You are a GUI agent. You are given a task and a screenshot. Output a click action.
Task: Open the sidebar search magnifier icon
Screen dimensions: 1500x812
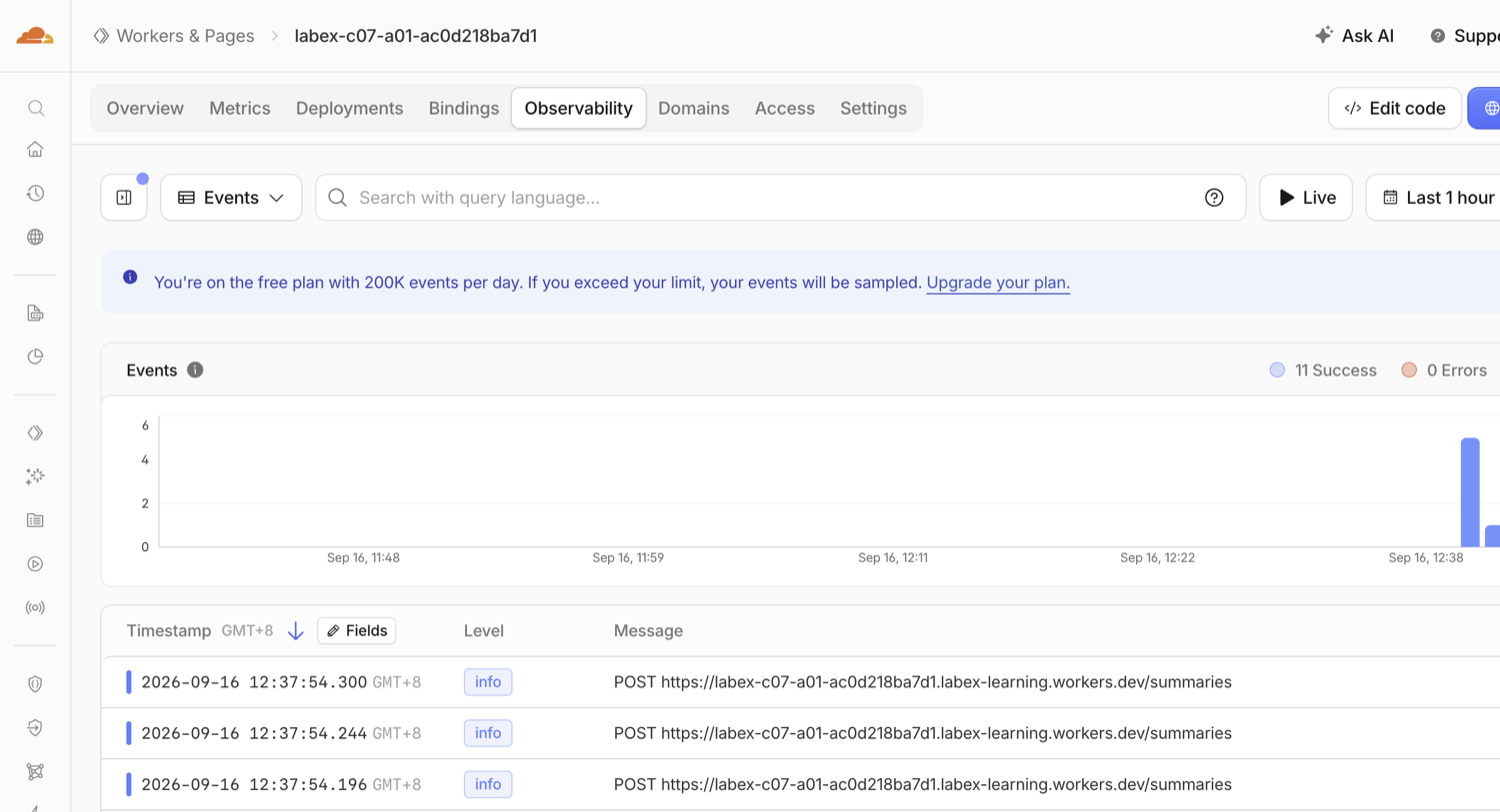[x=35, y=108]
